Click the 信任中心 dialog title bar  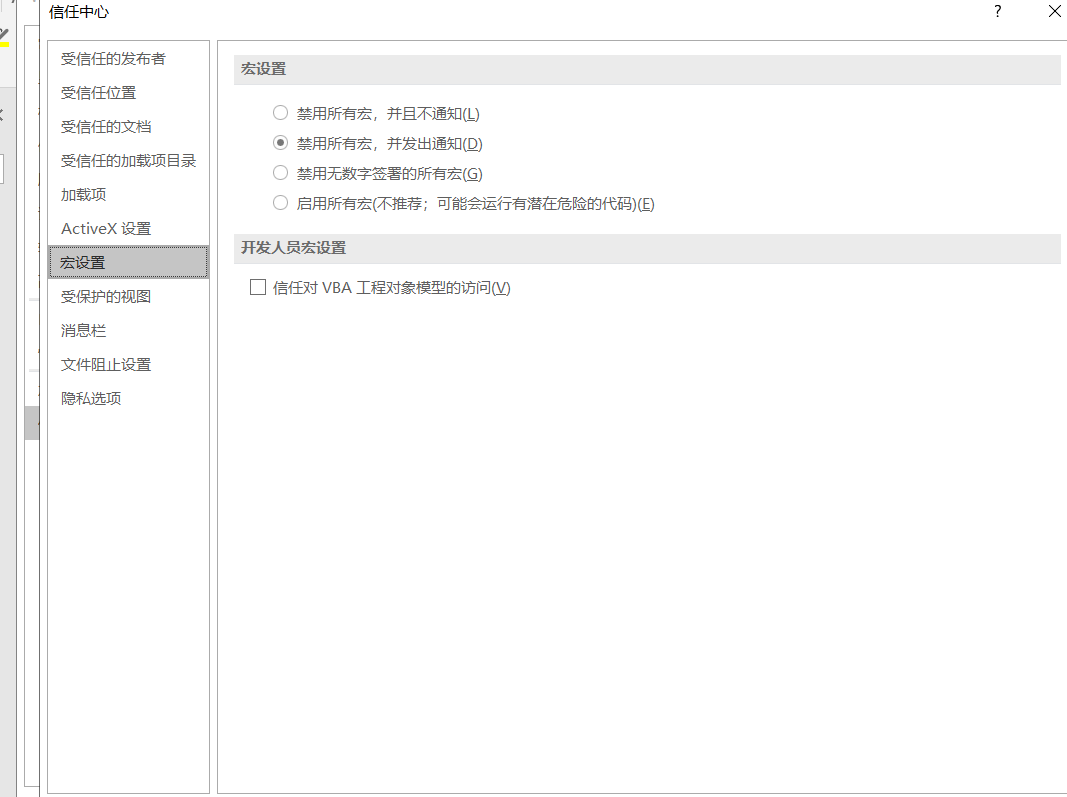pos(500,12)
